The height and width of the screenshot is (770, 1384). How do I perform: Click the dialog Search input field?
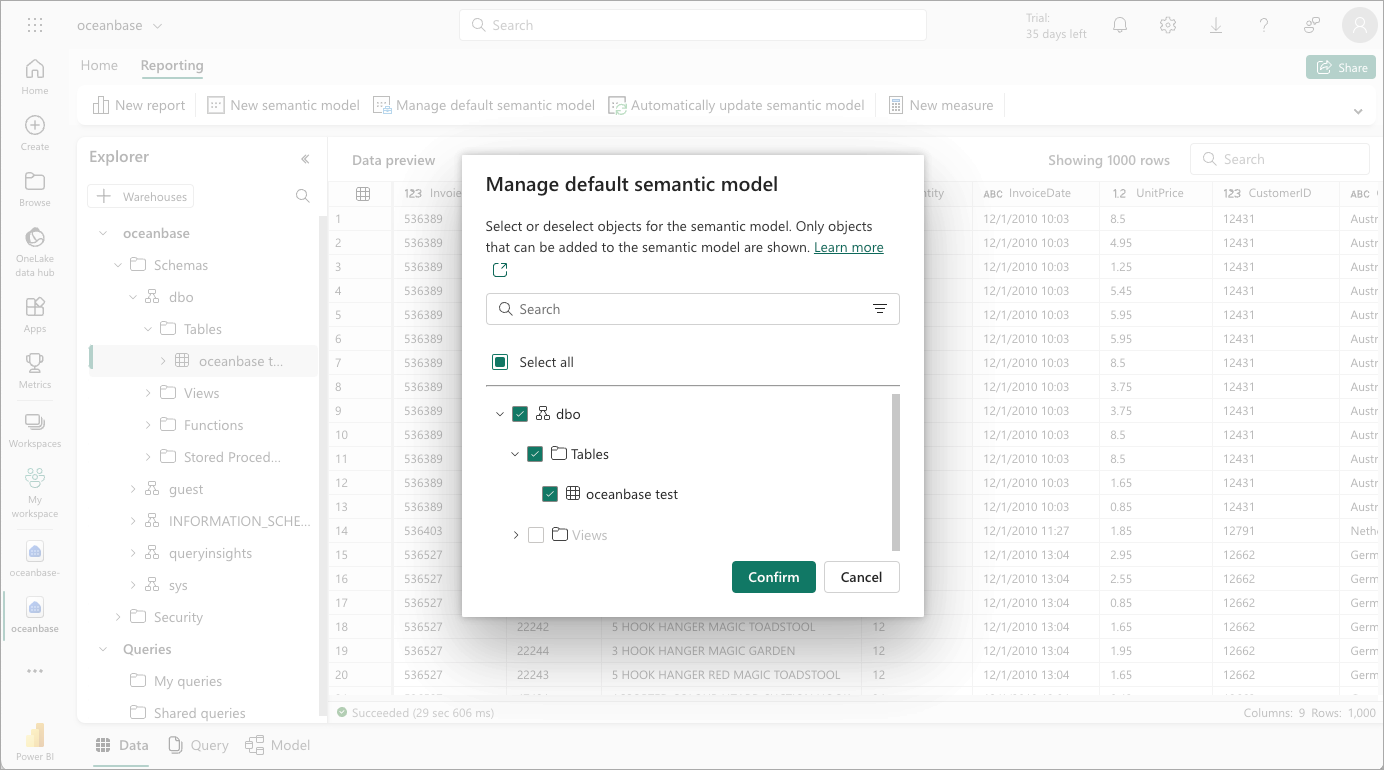(x=690, y=309)
